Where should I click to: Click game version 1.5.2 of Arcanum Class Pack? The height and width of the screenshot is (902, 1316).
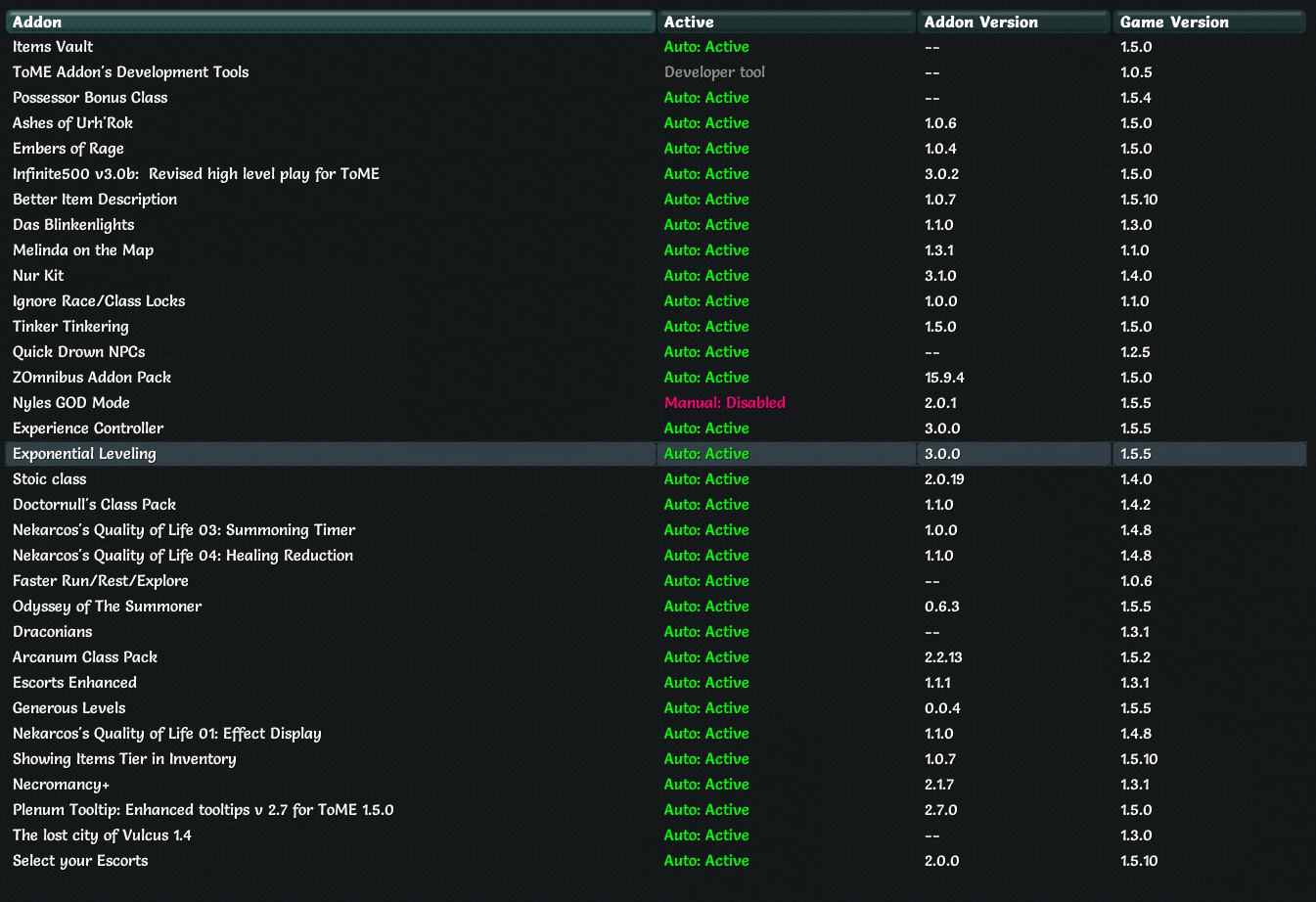[1135, 657]
